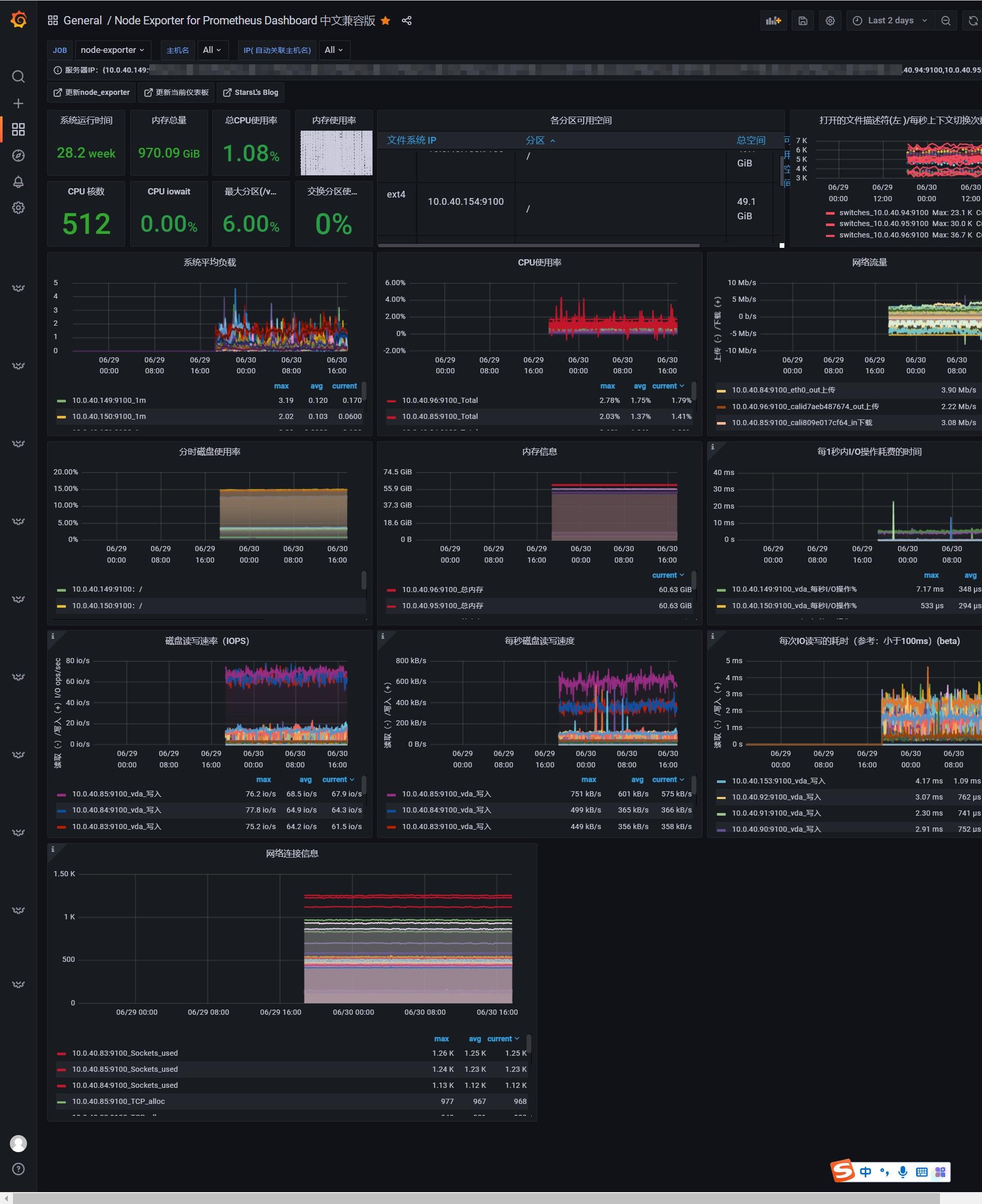Open the 主机名 All dropdown
The image size is (982, 1204).
pos(212,50)
